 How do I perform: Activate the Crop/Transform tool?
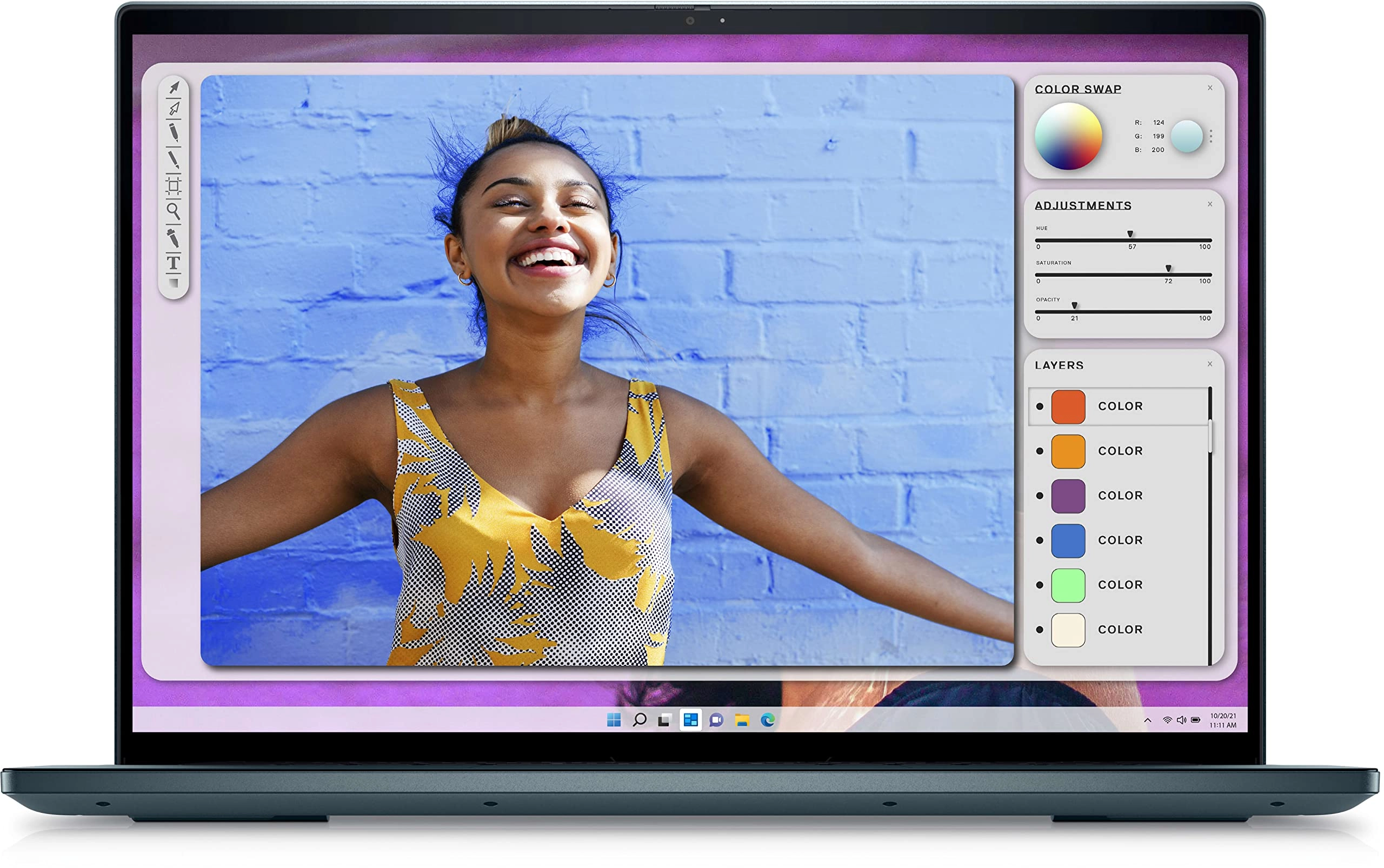coord(175,185)
